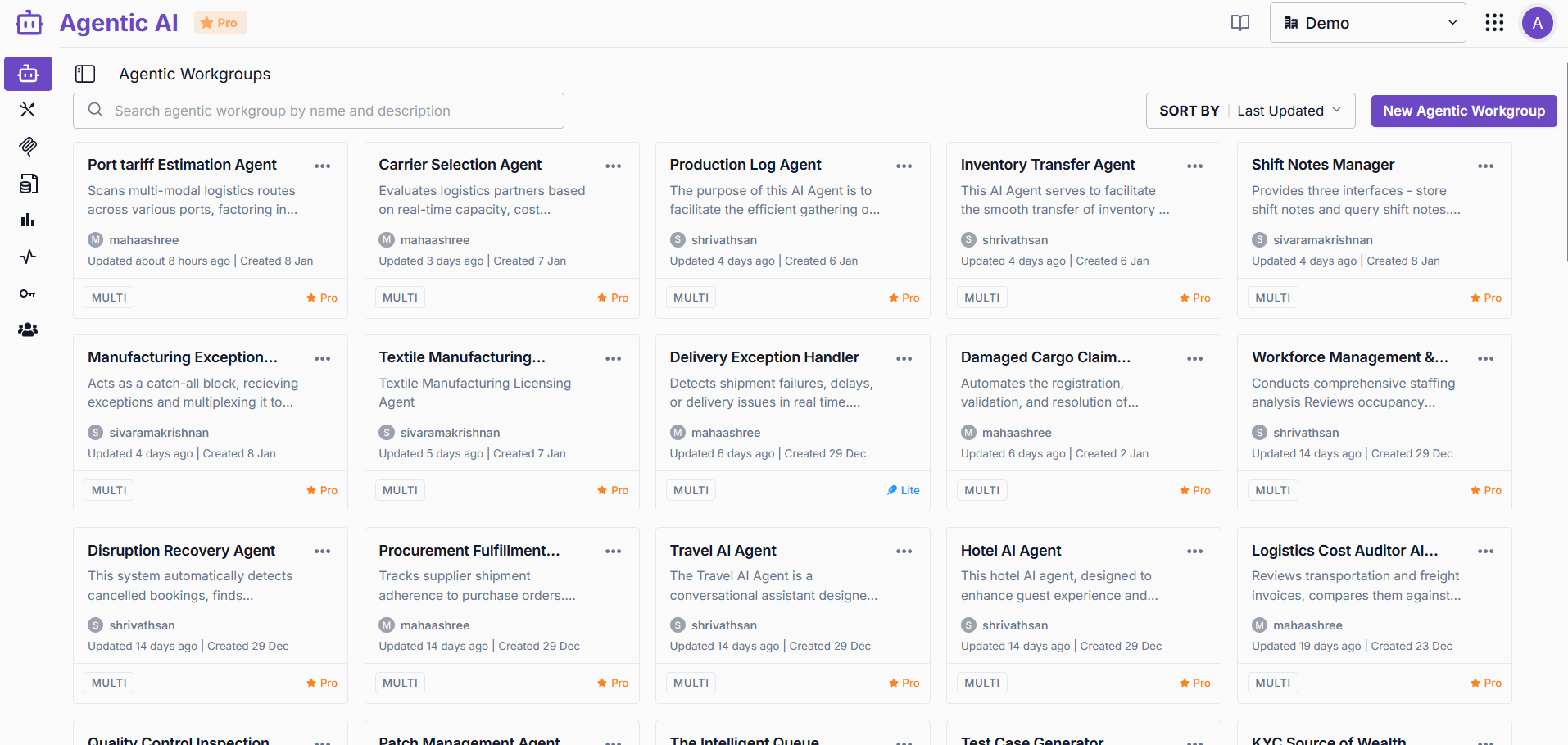Change sorting via the Last Updated dropdown
The image size is (1568, 745).
pos(1289,110)
